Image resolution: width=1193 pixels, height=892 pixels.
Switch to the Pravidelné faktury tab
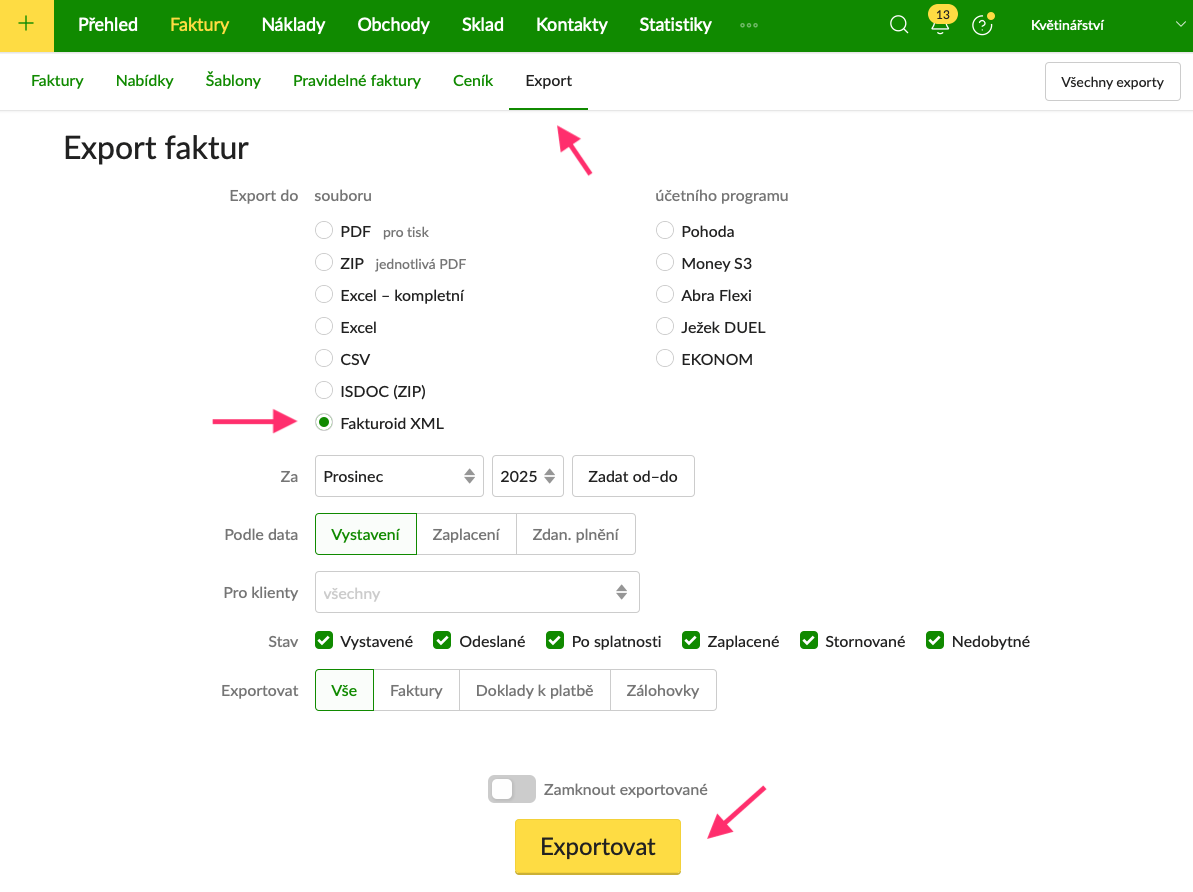tap(357, 80)
